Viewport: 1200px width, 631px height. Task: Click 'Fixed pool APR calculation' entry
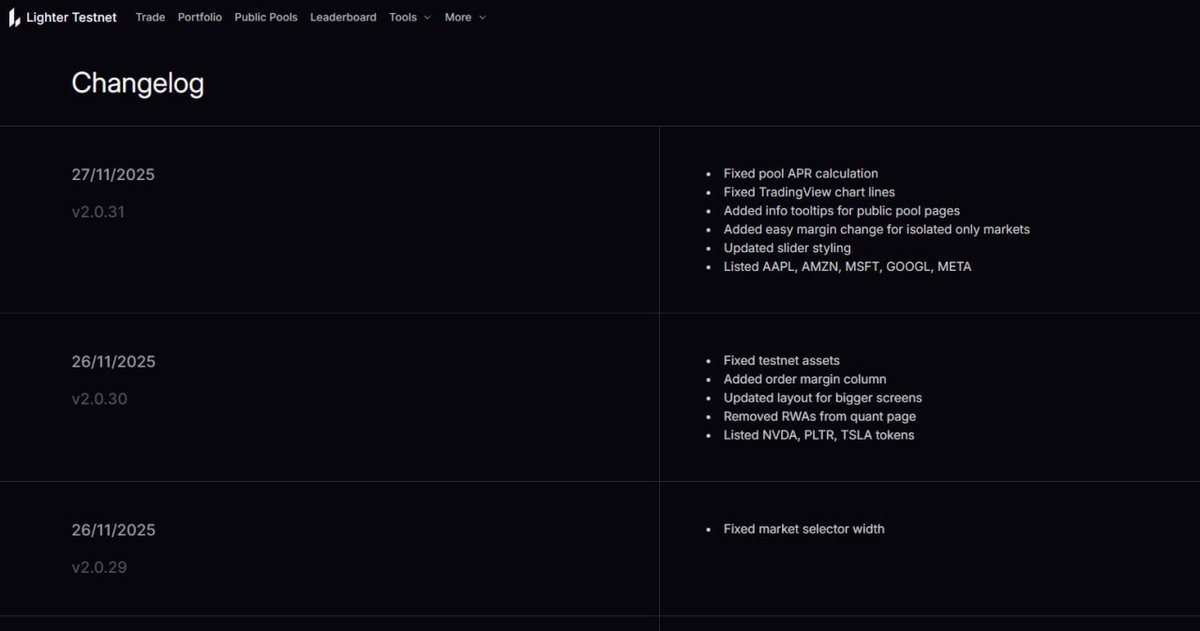(801, 173)
